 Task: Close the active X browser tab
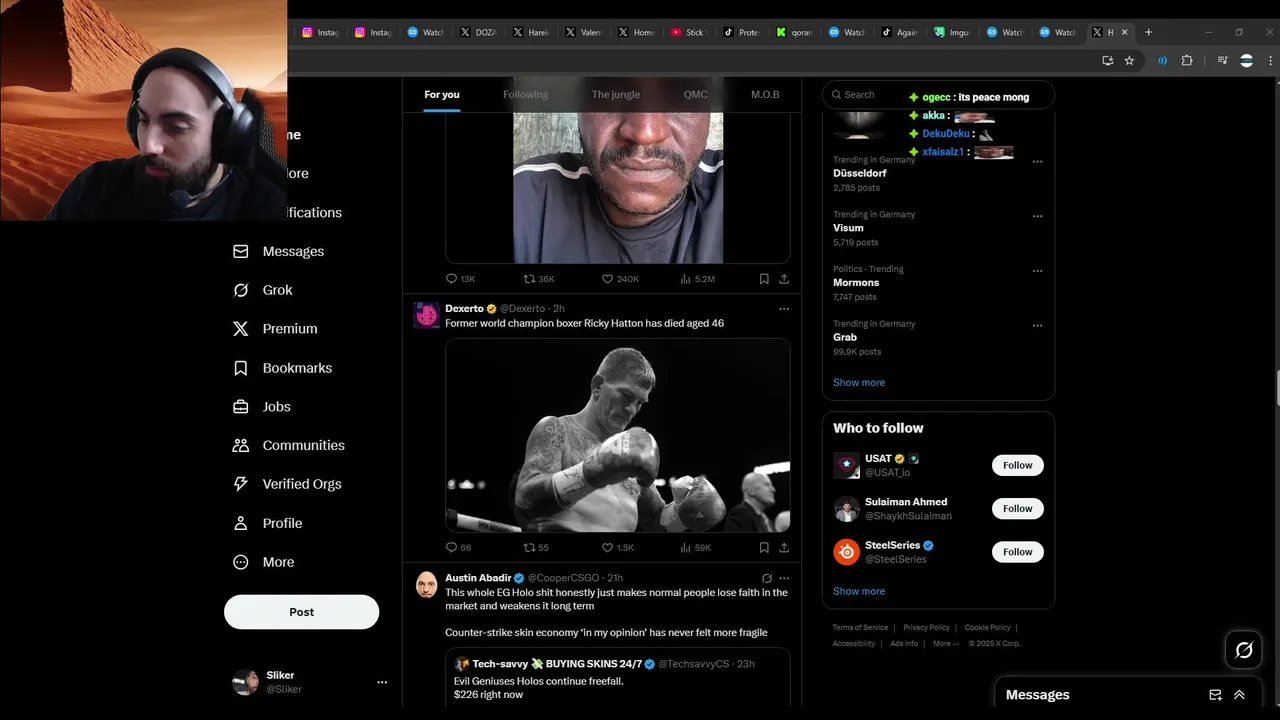pyautogui.click(x=1124, y=32)
